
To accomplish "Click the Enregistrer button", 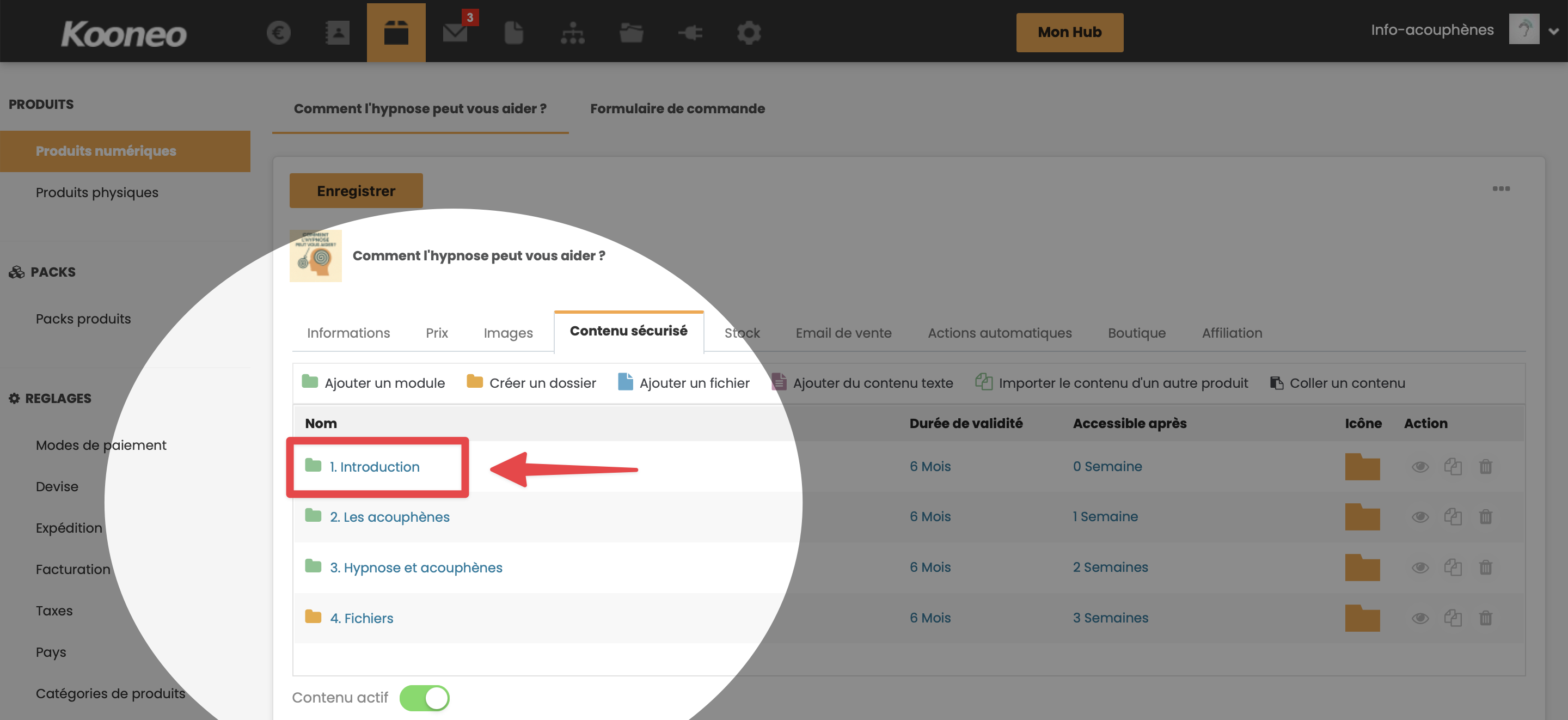I will (356, 191).
